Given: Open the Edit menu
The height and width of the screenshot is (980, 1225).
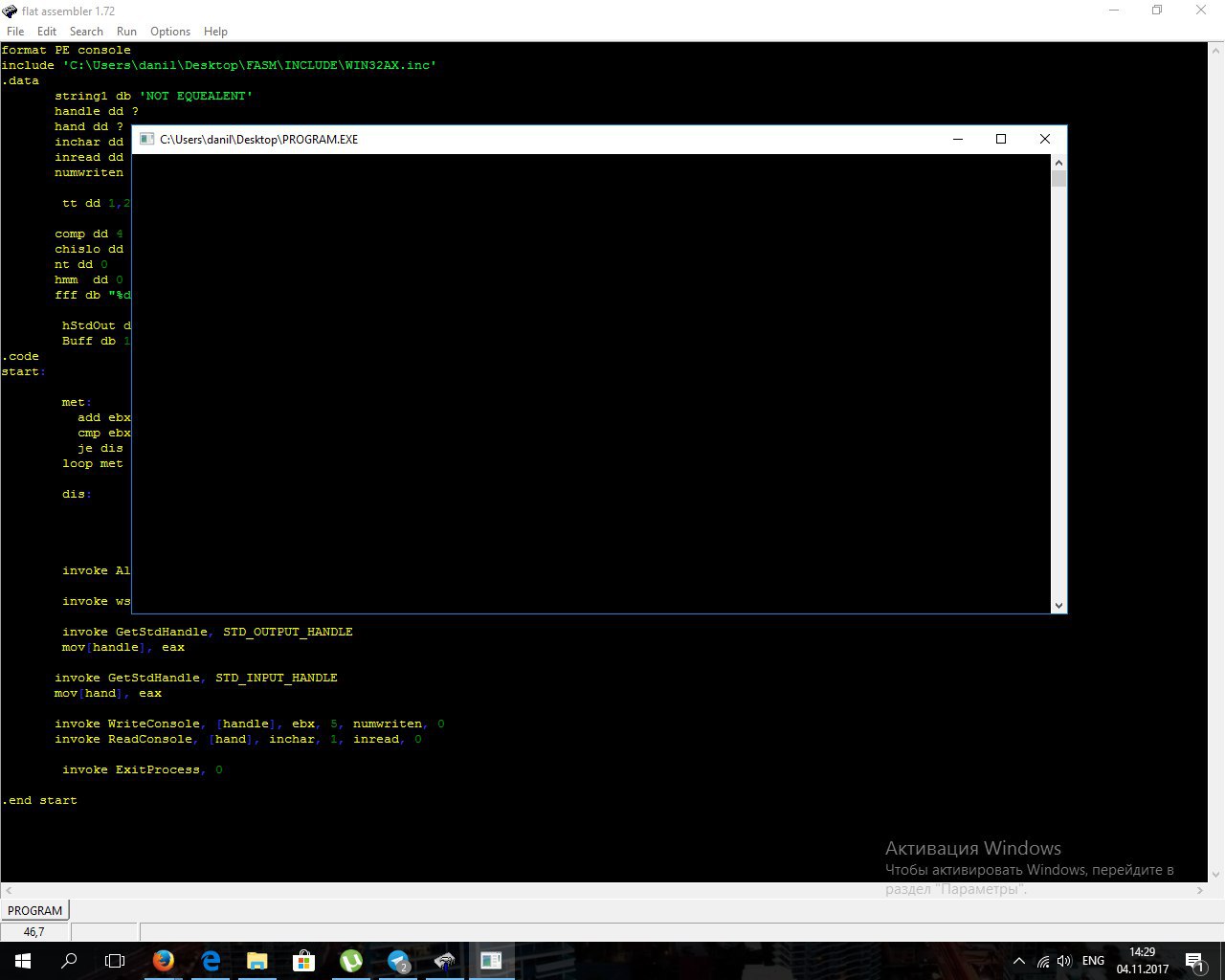Looking at the screenshot, I should point(47,32).
